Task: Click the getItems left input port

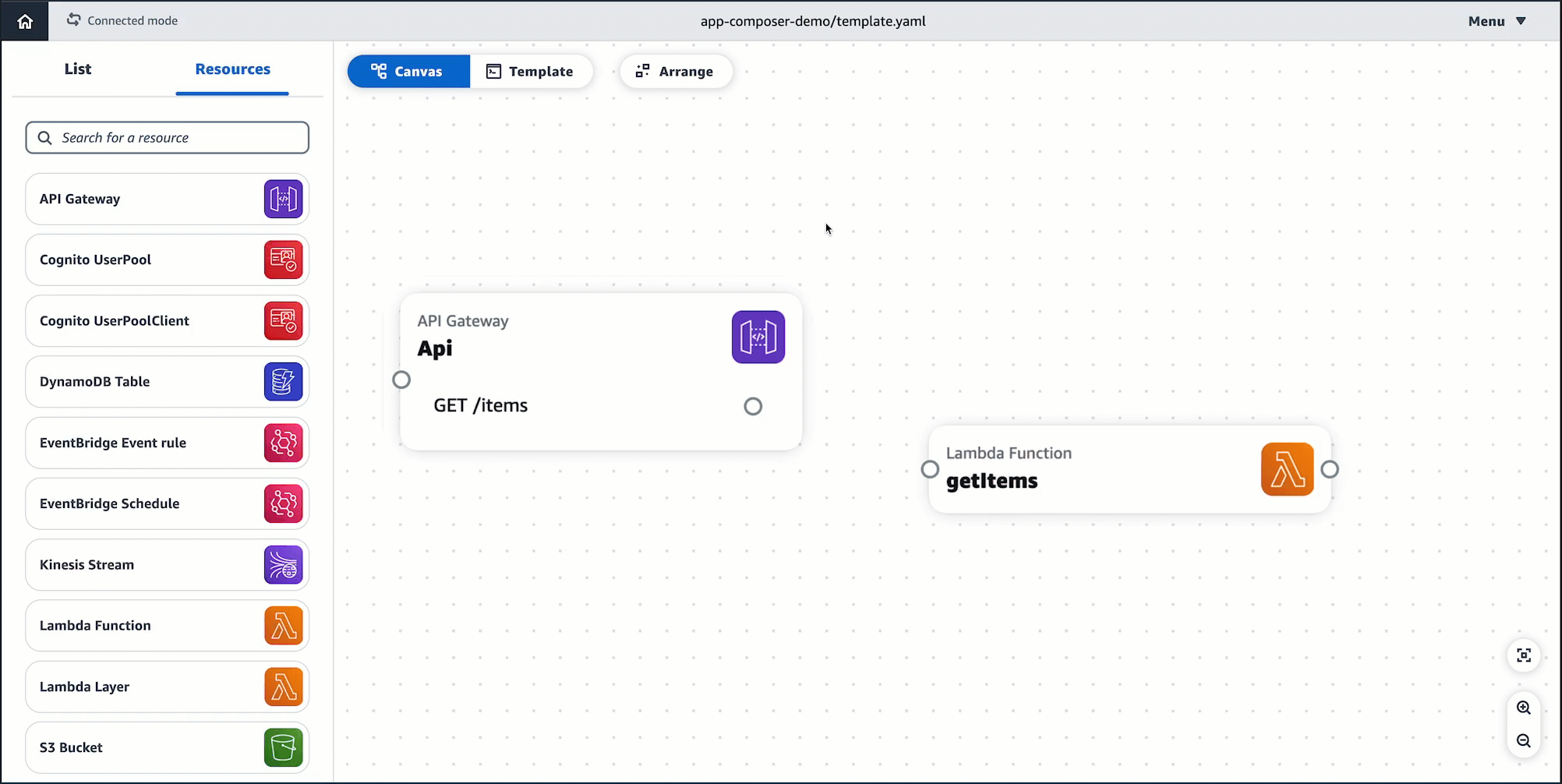Action: pos(930,469)
